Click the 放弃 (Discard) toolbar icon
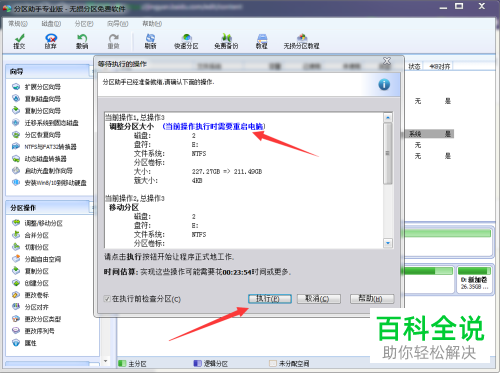Image resolution: width=500 pixels, height=373 pixels. [51, 41]
